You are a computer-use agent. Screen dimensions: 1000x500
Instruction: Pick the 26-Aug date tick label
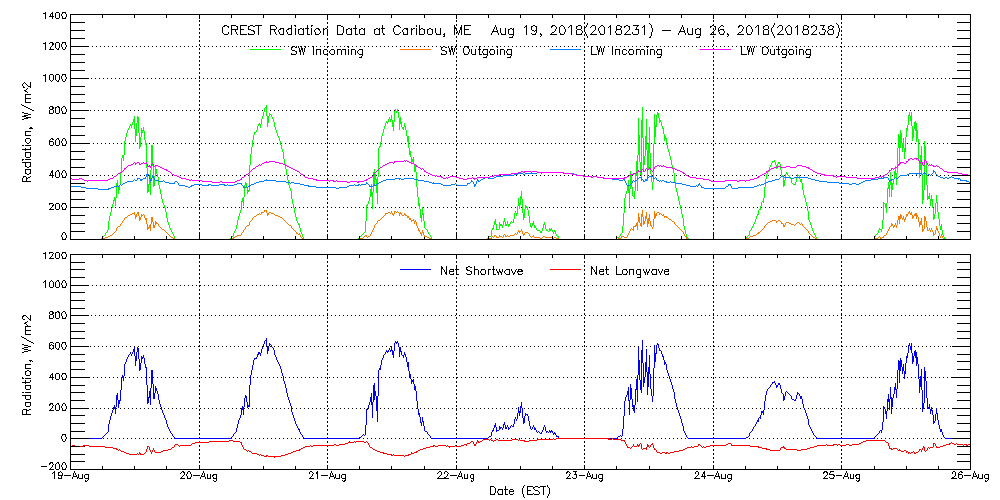pos(969,476)
